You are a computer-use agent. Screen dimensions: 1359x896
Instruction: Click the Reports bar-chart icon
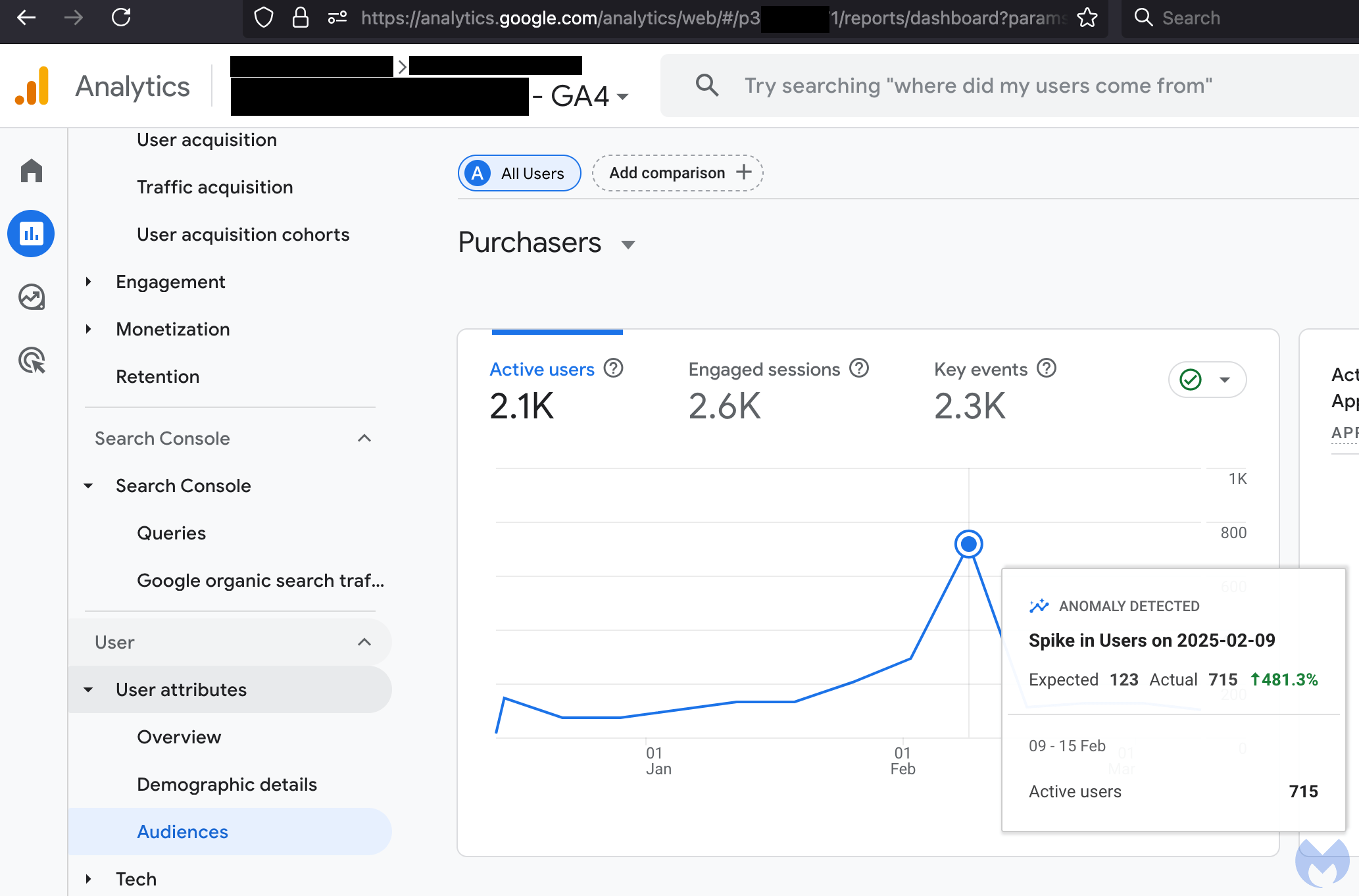(31, 234)
